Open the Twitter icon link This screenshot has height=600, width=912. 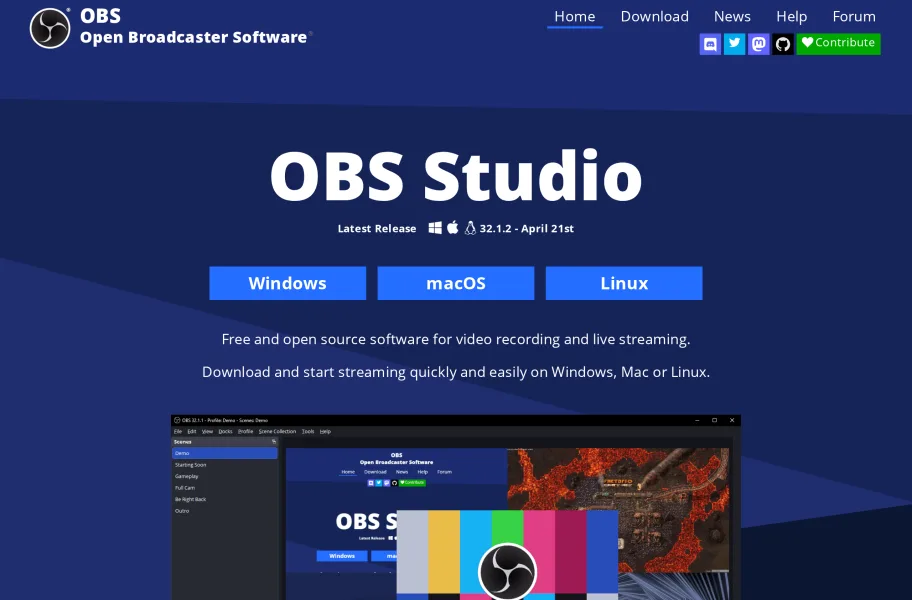click(735, 44)
